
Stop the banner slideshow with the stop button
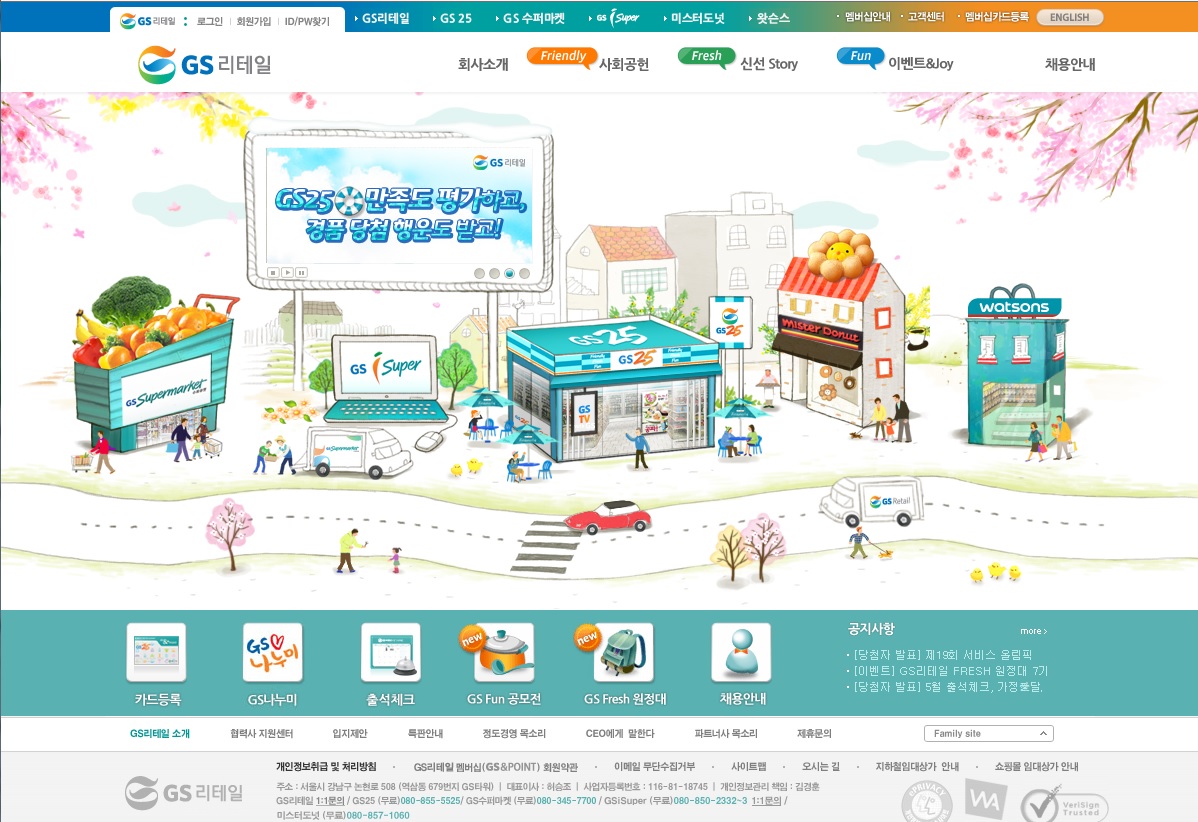[x=273, y=273]
